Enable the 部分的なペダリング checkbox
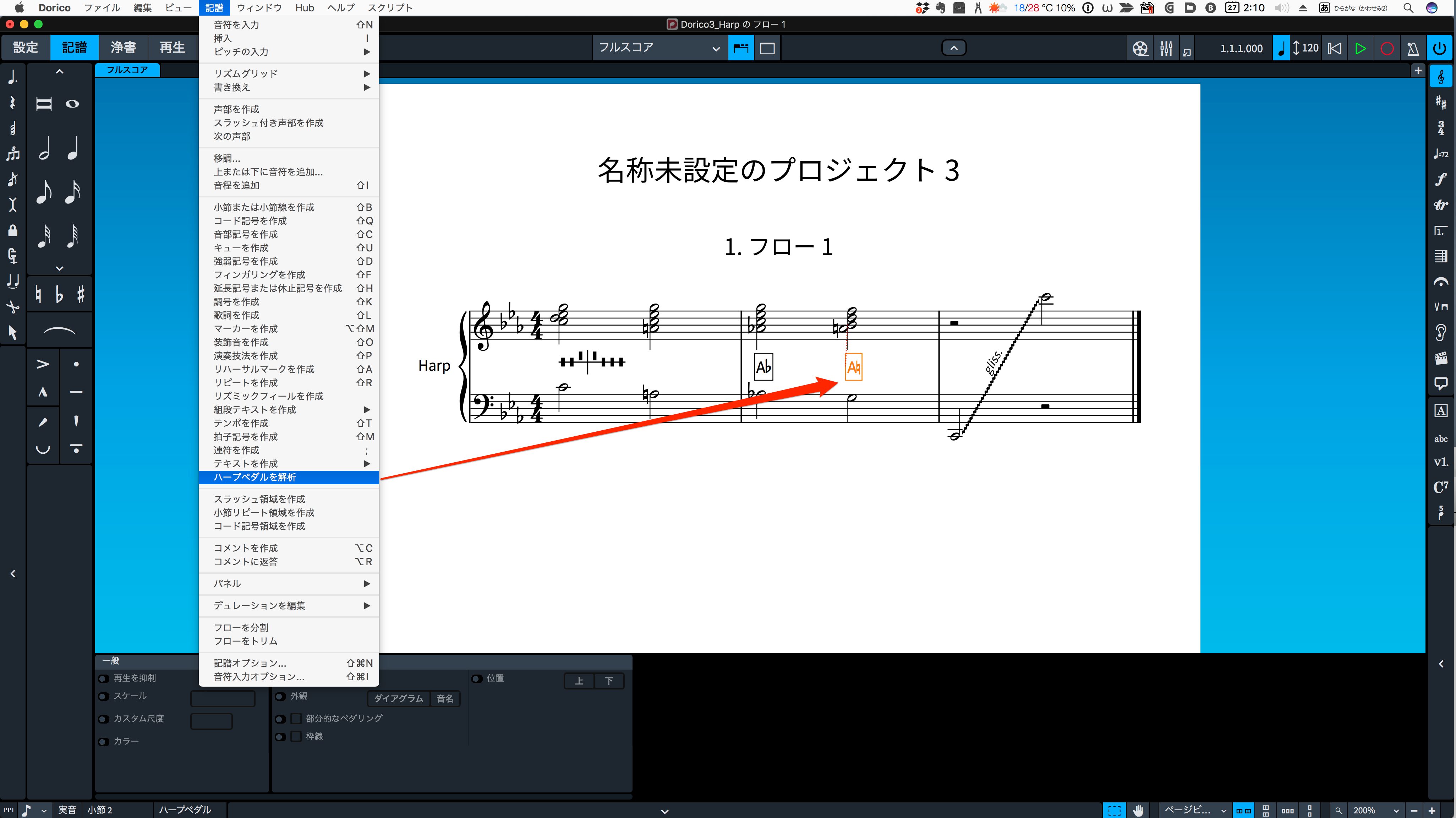The width and height of the screenshot is (1456, 818). [x=296, y=719]
